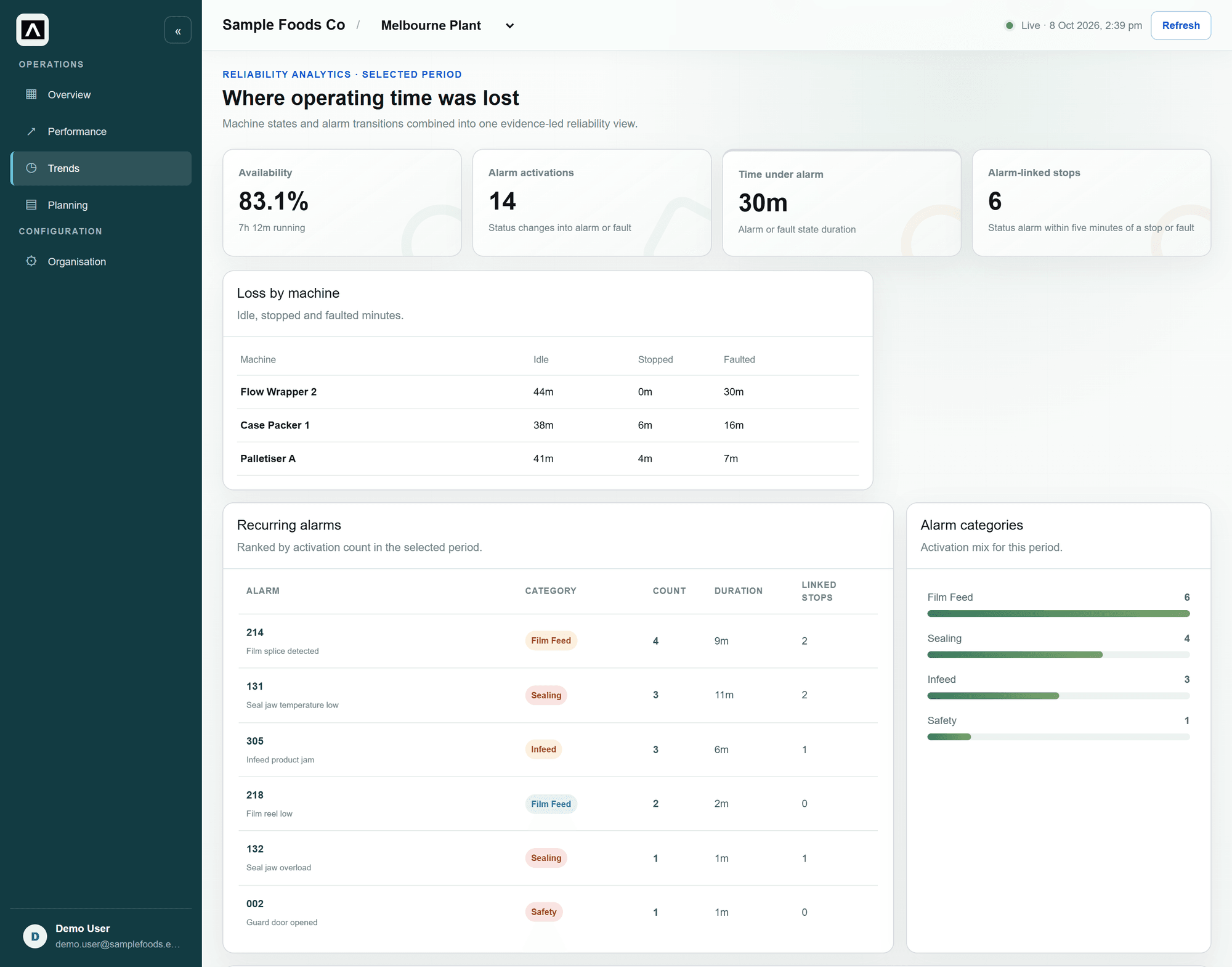The height and width of the screenshot is (967, 1232).
Task: Open the Overview page
Action: pyautogui.click(x=101, y=94)
